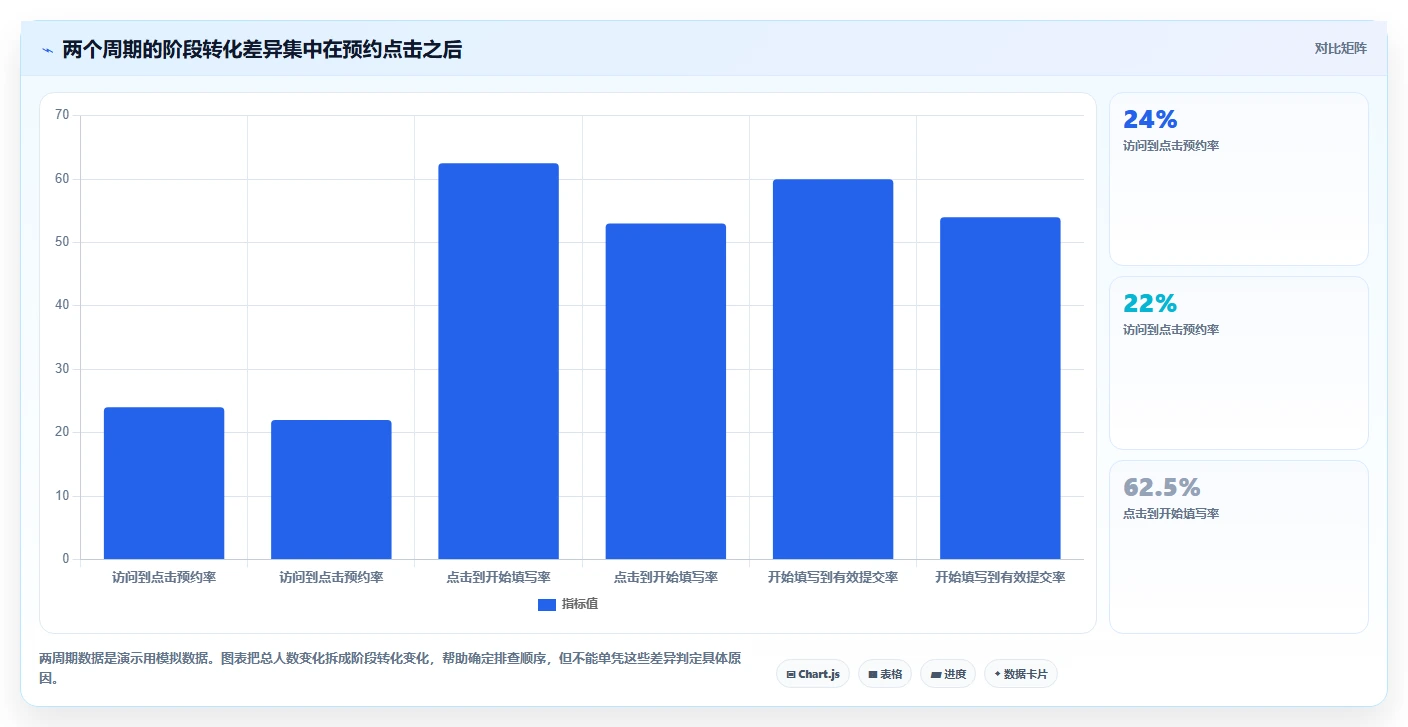Click the header title 两个周期的阶段转化差异集中在预约点击之后

coord(262,50)
